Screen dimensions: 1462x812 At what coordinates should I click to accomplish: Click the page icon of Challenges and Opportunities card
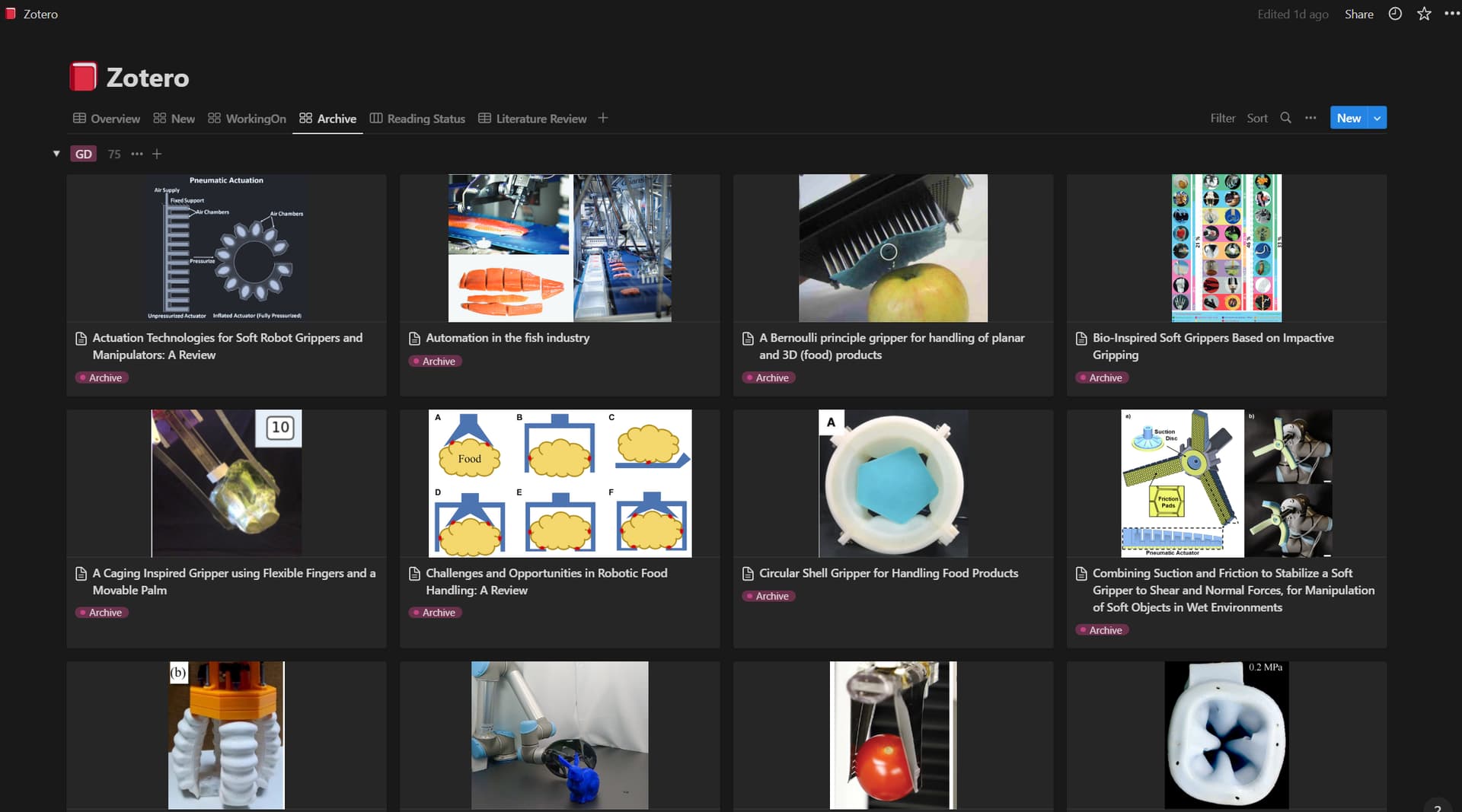point(414,574)
